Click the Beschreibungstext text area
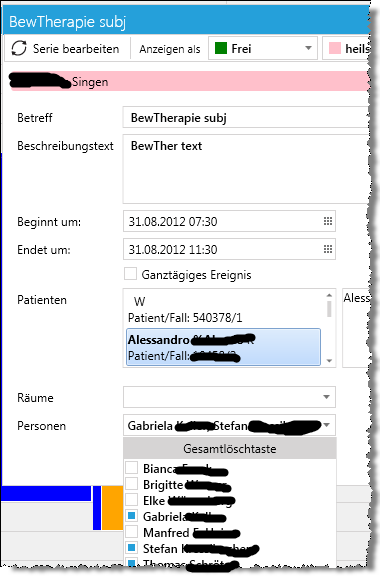 pyautogui.click(x=245, y=169)
